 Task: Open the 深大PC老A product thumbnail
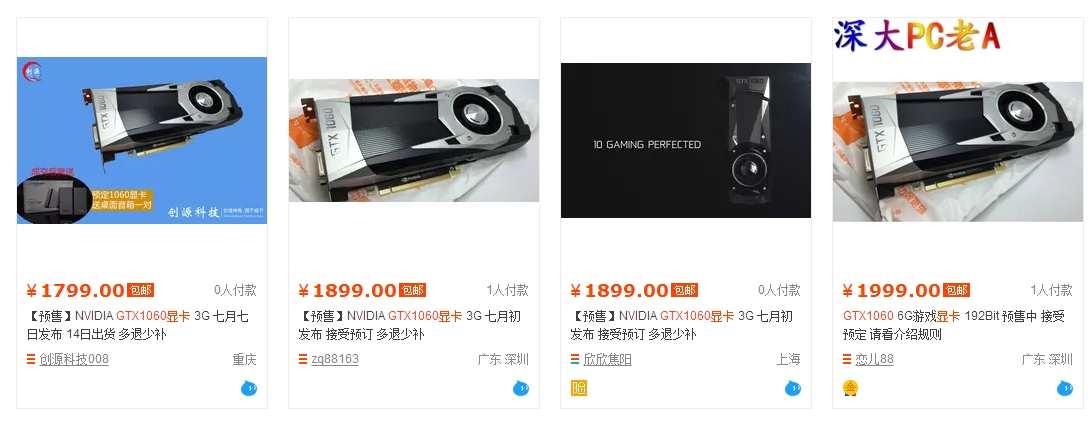(x=958, y=120)
